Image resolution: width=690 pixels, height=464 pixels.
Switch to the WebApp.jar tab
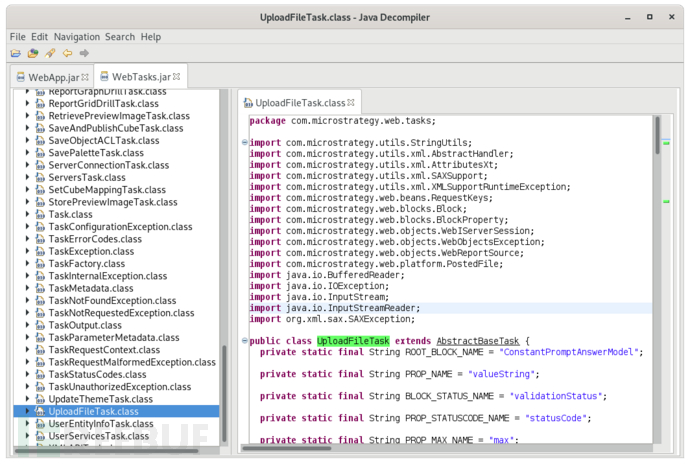(x=53, y=77)
